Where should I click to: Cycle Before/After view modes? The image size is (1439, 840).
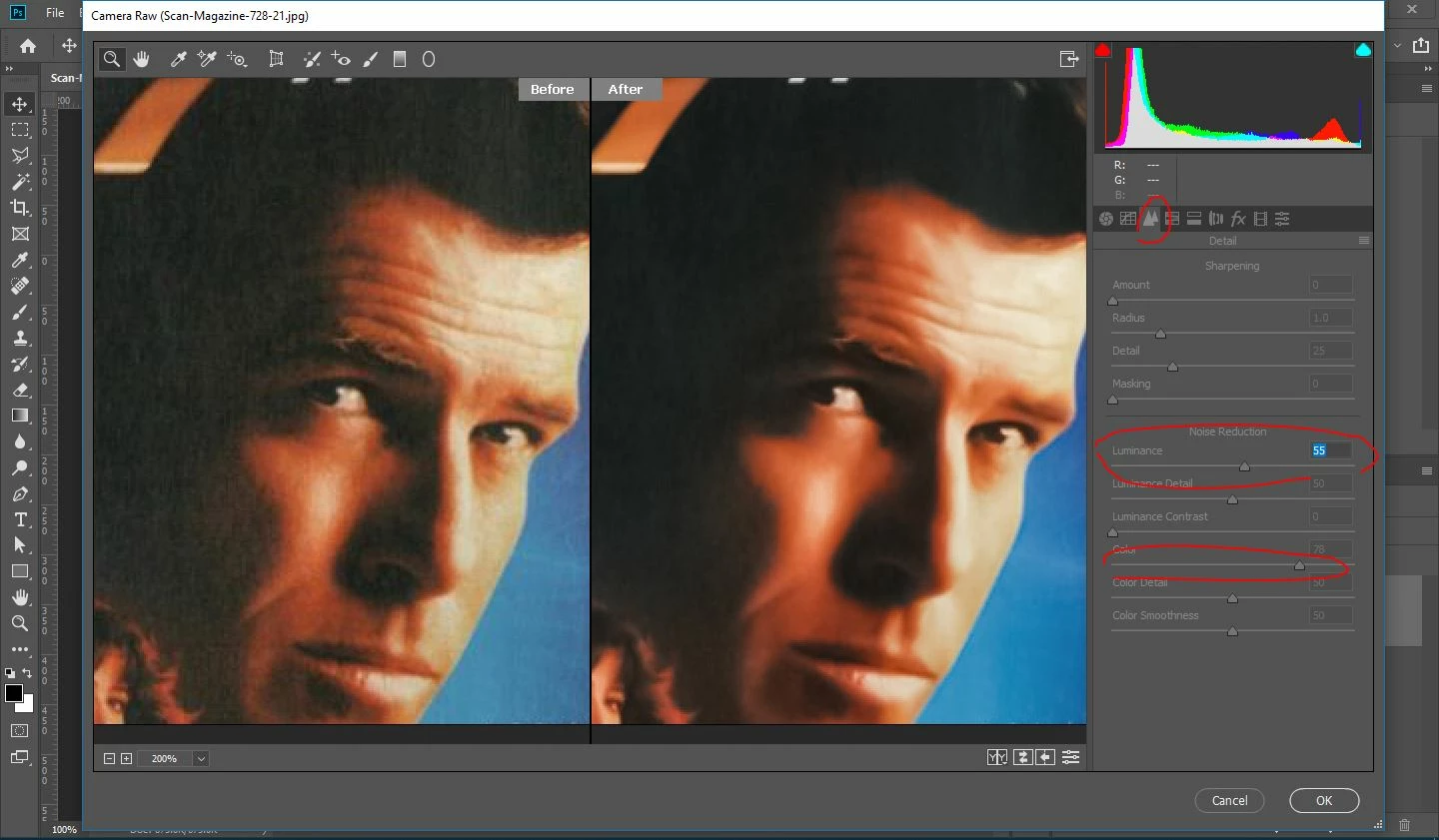(x=996, y=758)
